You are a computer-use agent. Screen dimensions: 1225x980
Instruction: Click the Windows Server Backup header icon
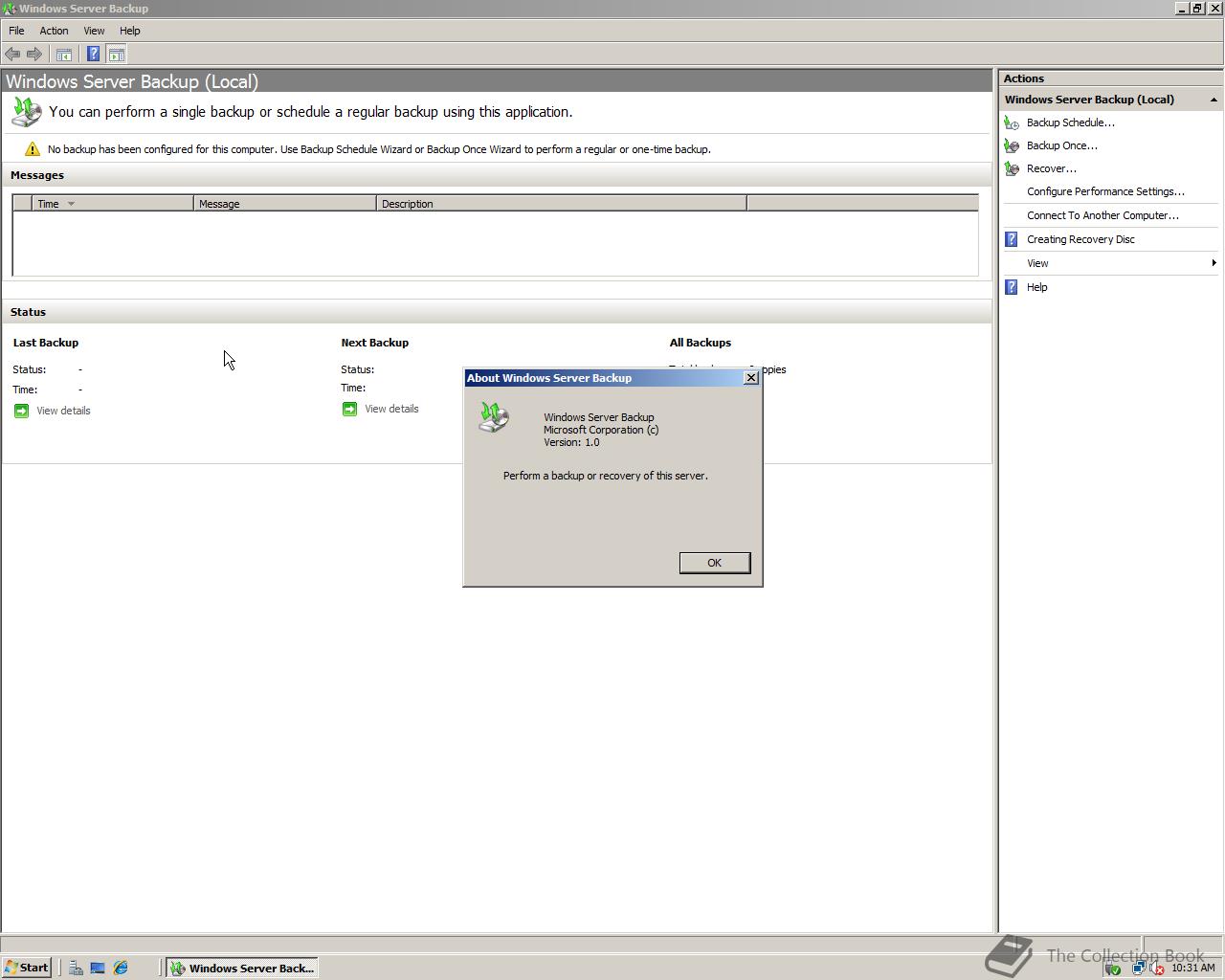(x=26, y=112)
